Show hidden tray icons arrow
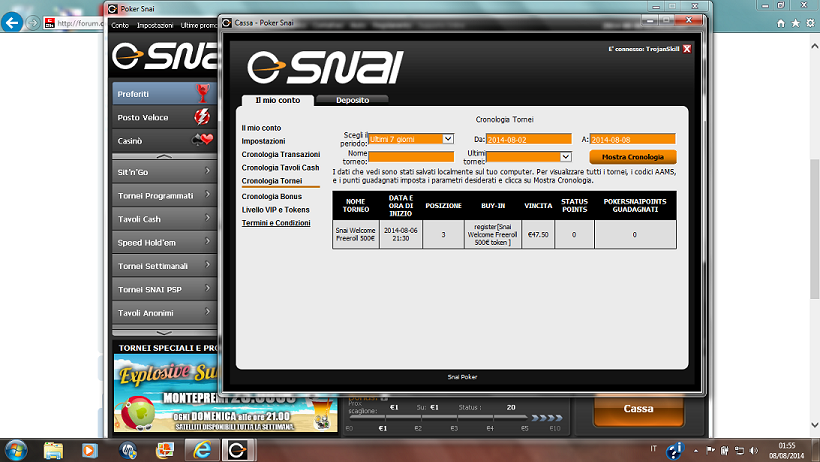Image resolution: width=820 pixels, height=462 pixels. pos(696,450)
